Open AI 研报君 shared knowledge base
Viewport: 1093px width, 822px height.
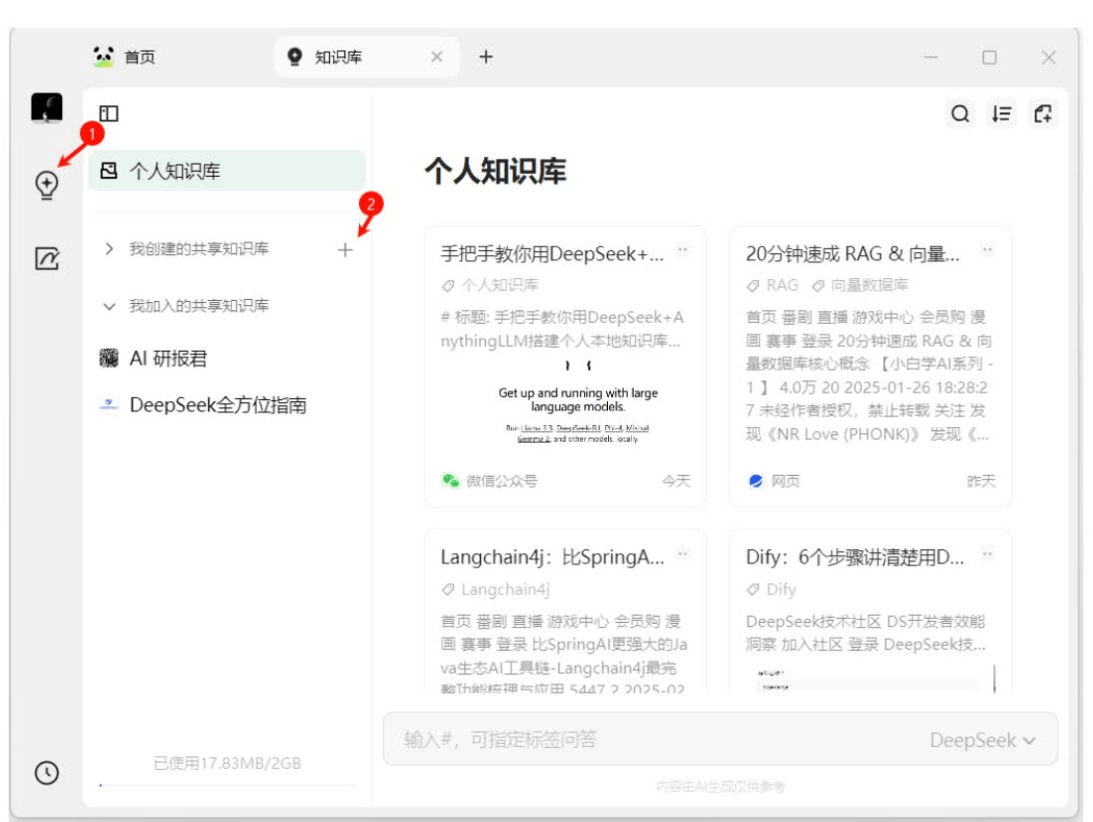[x=168, y=358]
